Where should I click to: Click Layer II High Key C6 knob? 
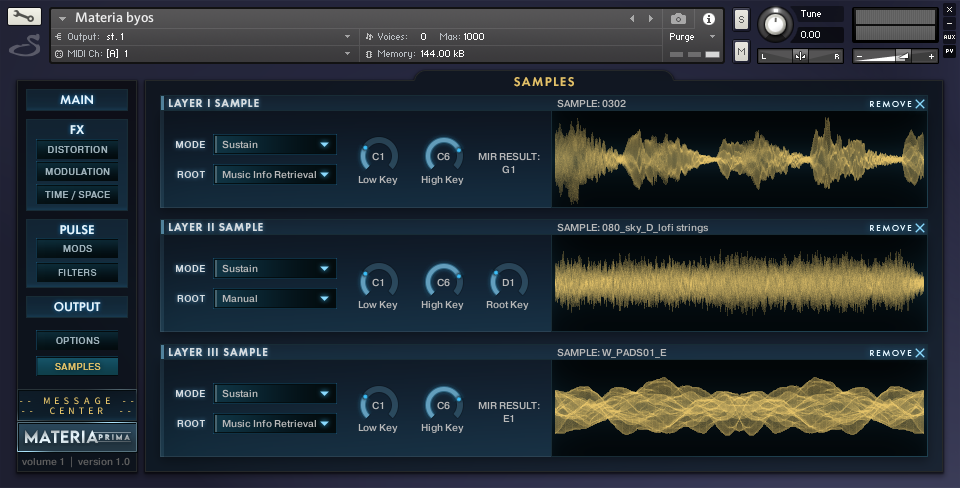pyautogui.click(x=443, y=282)
